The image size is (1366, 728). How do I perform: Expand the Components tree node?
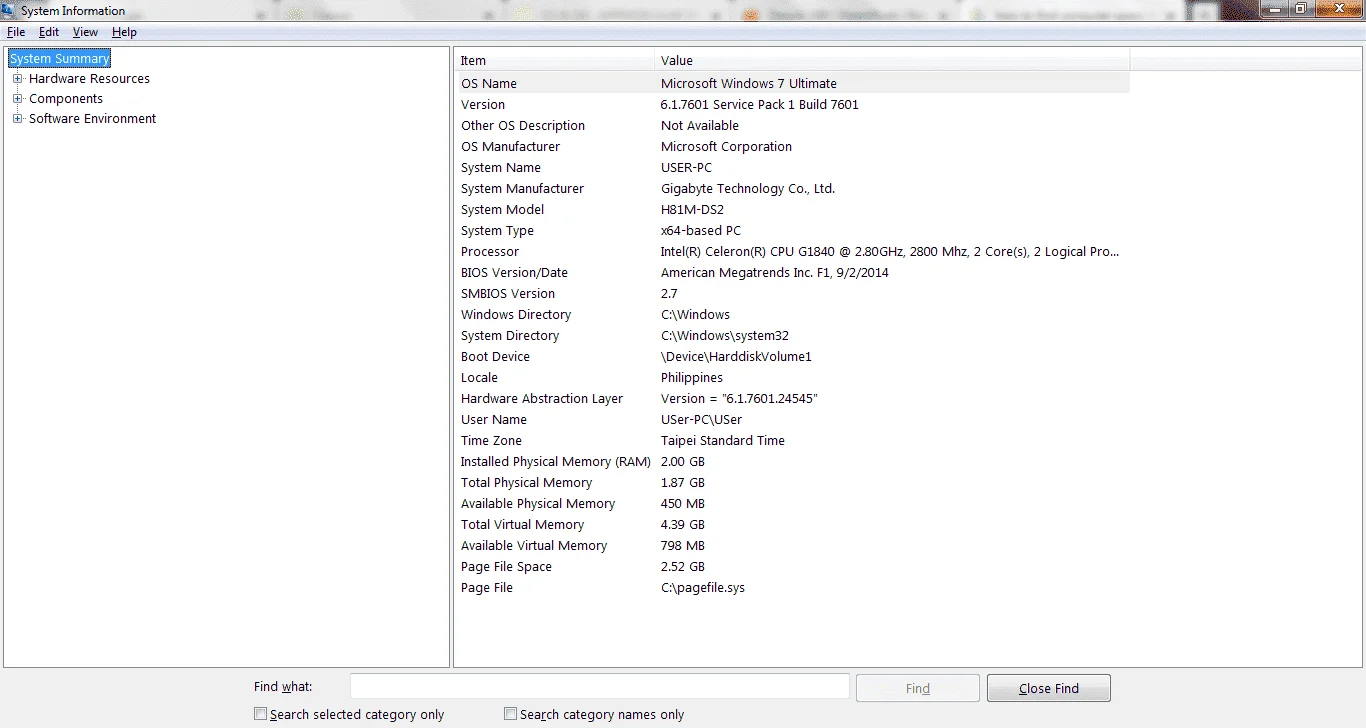17,99
